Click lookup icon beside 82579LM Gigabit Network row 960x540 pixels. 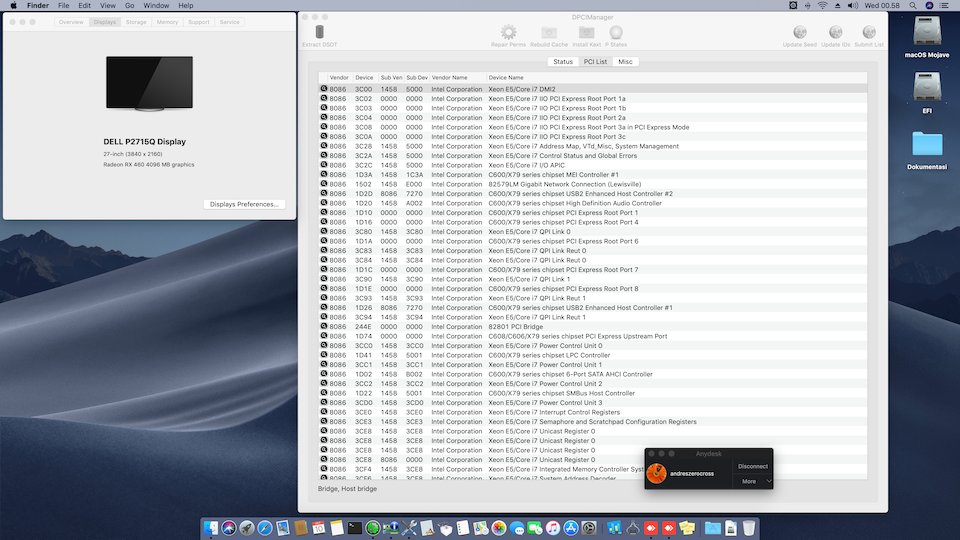point(324,184)
